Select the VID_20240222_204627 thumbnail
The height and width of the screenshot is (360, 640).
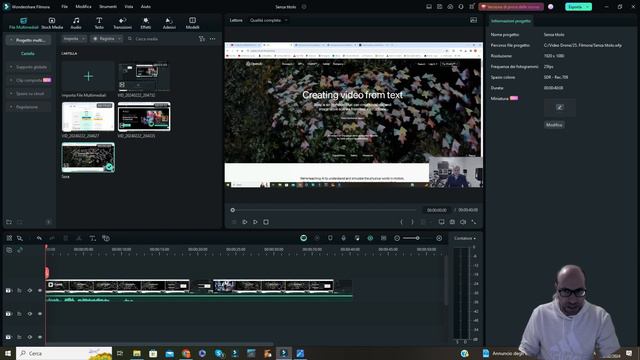(x=88, y=117)
